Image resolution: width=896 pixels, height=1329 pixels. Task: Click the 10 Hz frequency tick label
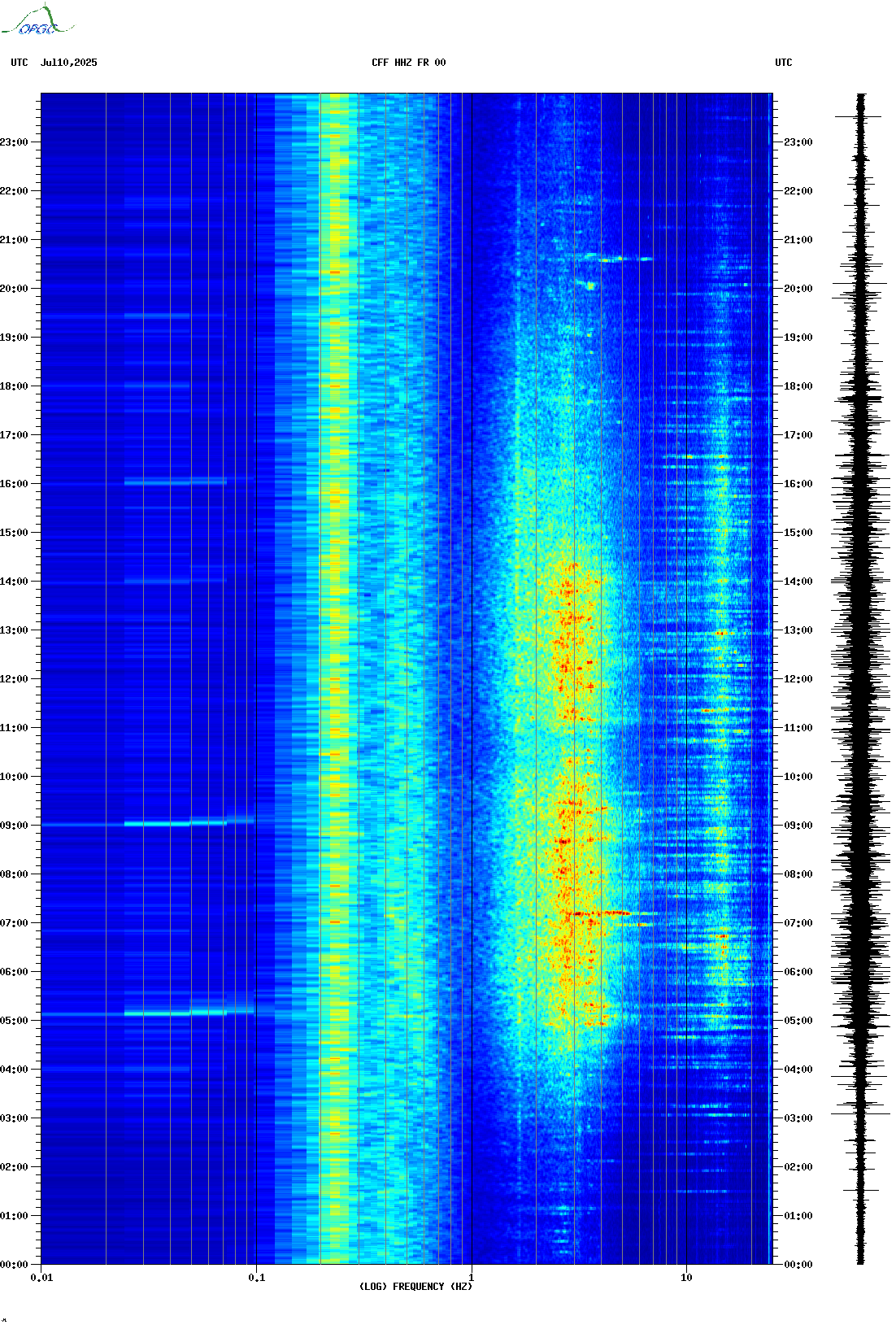[686, 1278]
